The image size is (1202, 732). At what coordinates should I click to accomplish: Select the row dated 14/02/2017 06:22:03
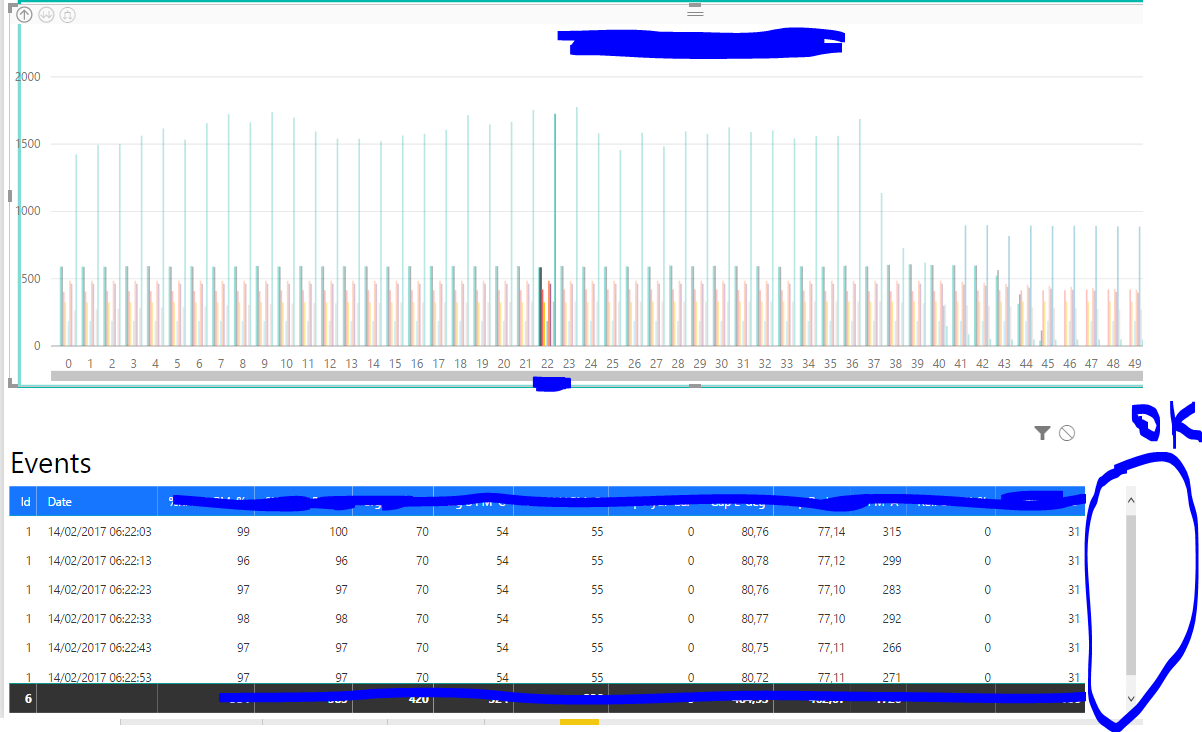coord(547,532)
